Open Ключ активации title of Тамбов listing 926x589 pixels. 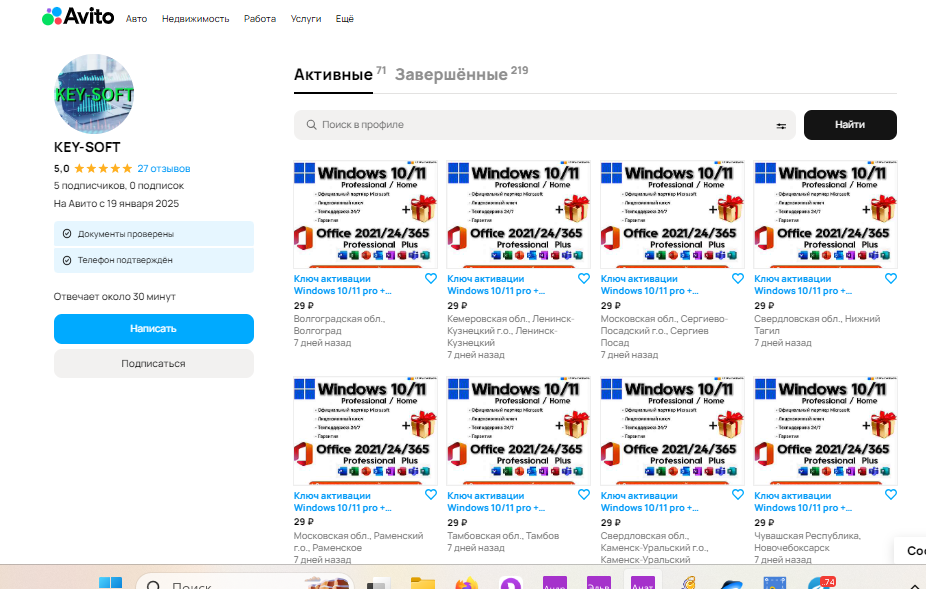pyautogui.click(x=496, y=502)
